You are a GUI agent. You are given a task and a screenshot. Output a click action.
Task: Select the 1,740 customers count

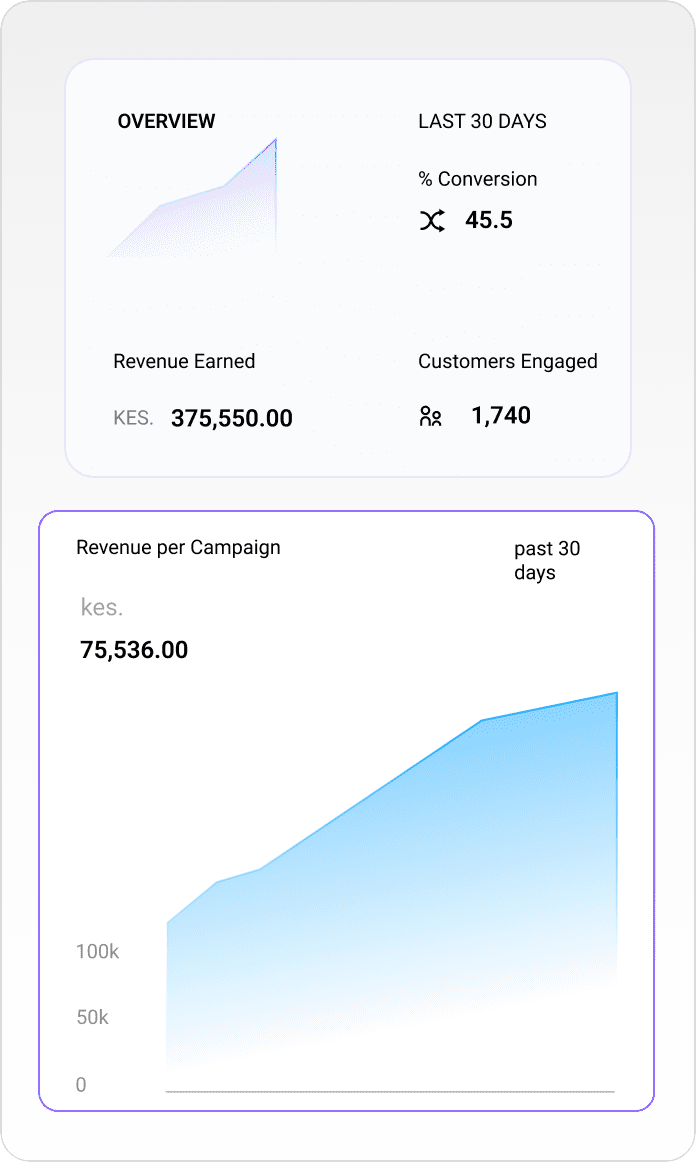501,415
